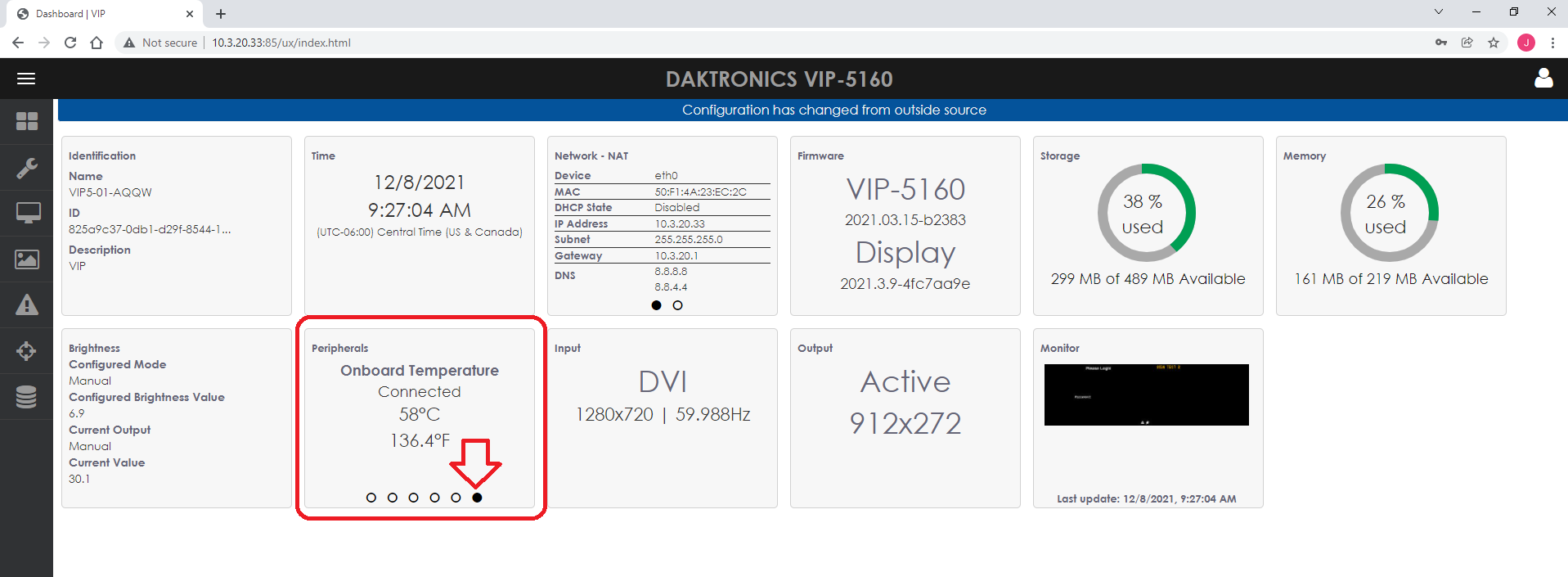The height and width of the screenshot is (577, 1568).
Task: Go forward in browser history
Action: point(44,43)
